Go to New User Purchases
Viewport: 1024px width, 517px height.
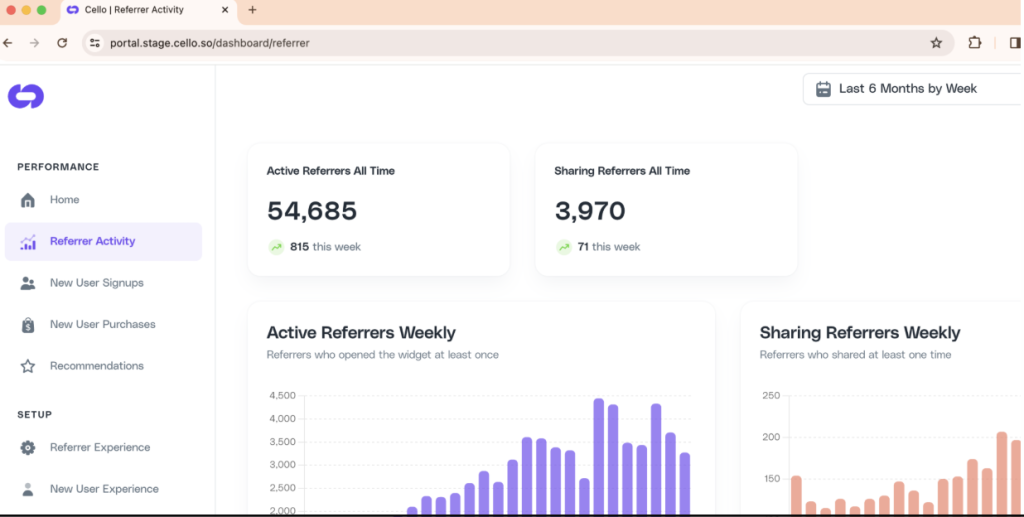click(x=103, y=324)
